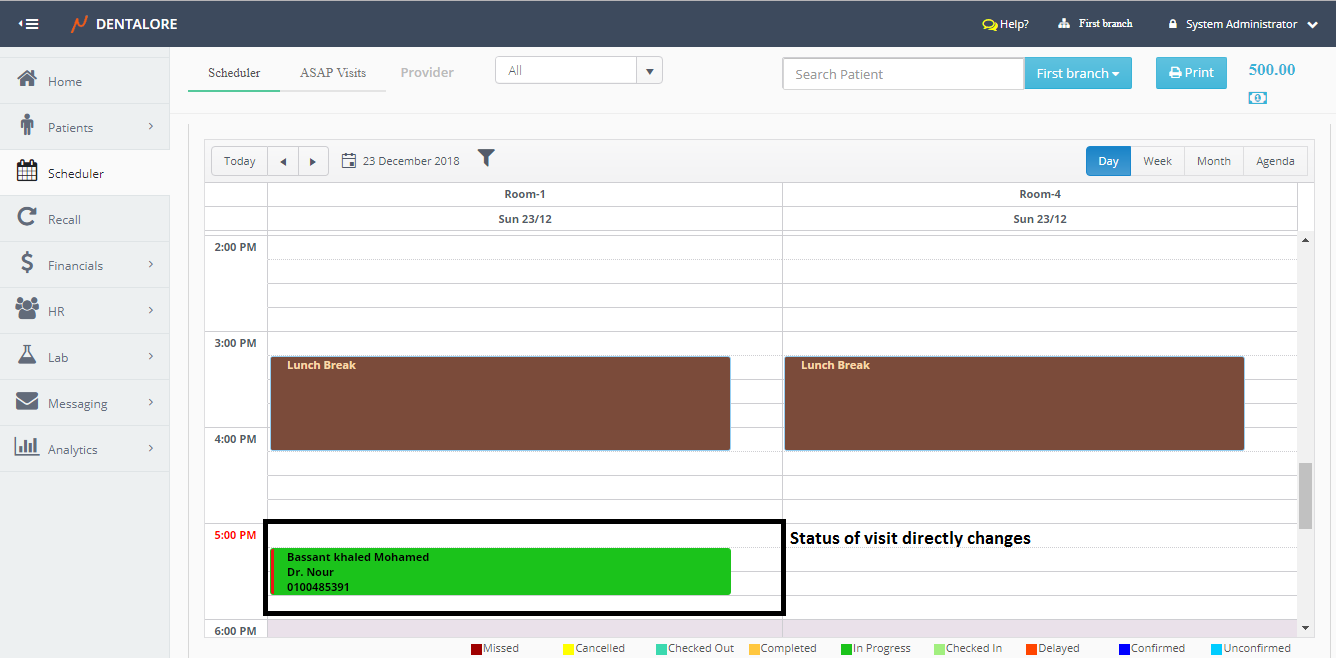Click the Search Patient field
Image resolution: width=1336 pixels, height=658 pixels.
[x=902, y=74]
